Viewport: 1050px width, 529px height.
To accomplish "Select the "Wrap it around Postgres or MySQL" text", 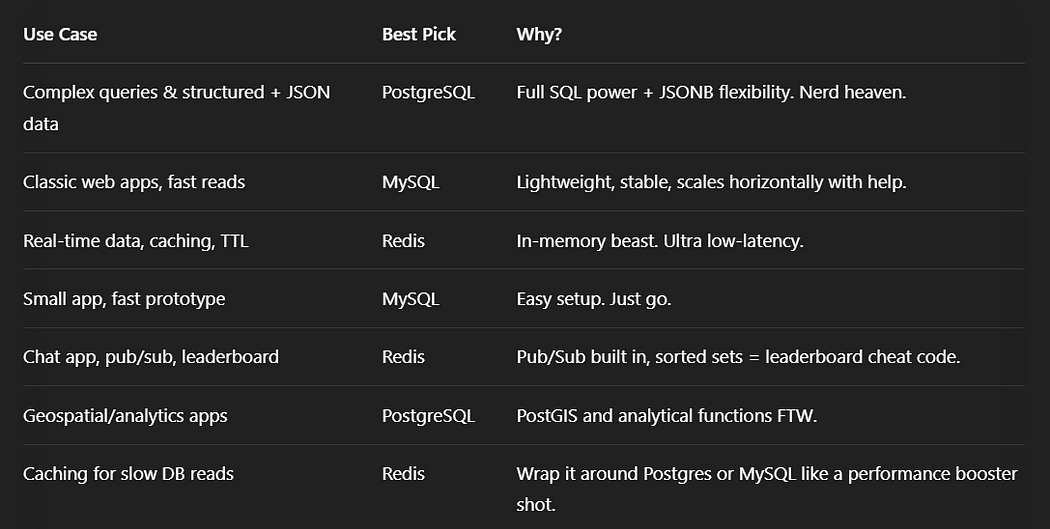I will pyautogui.click(x=656, y=474).
